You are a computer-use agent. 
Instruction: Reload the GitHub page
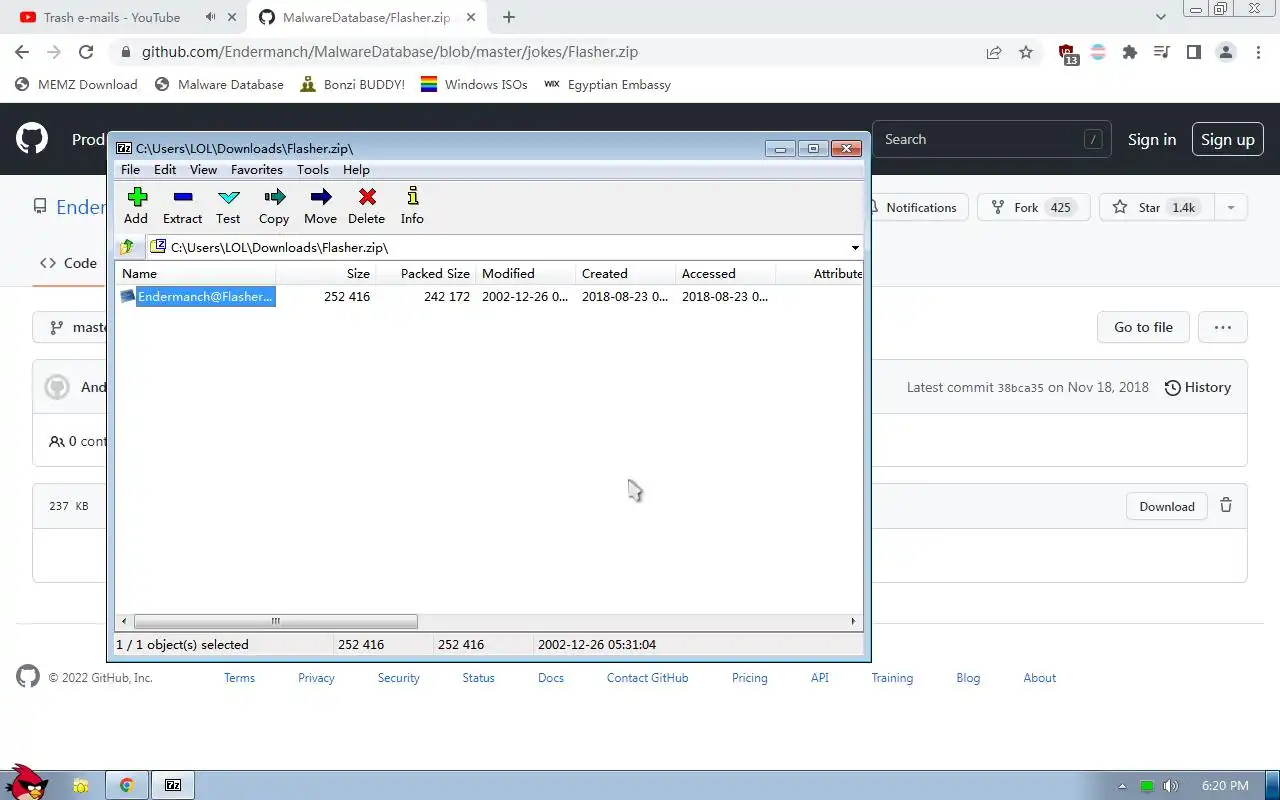tap(86, 52)
